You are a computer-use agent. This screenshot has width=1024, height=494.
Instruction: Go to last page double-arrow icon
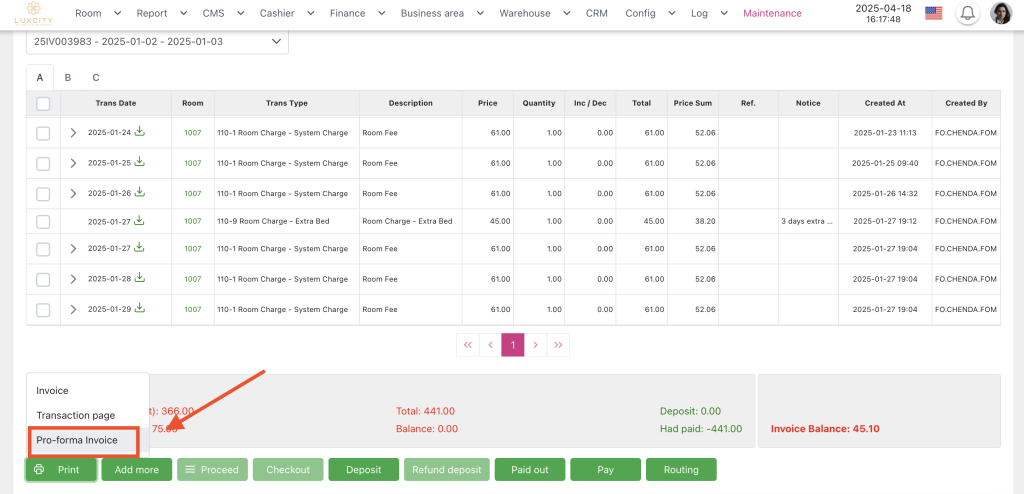[x=558, y=345]
